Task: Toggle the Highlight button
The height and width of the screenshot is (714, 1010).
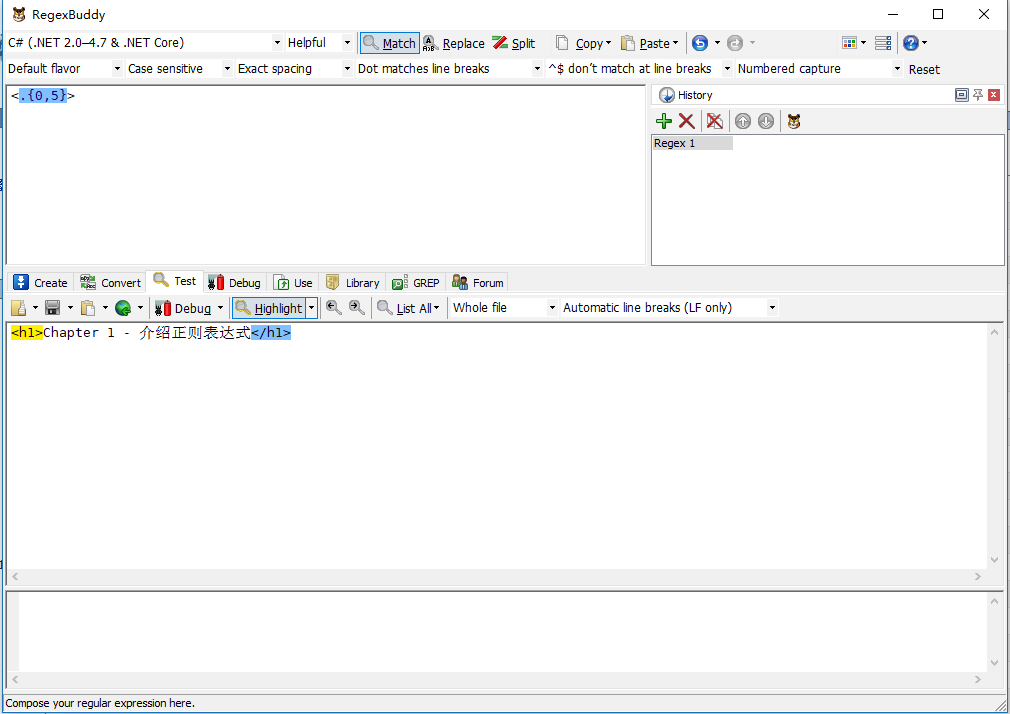Action: (x=269, y=308)
